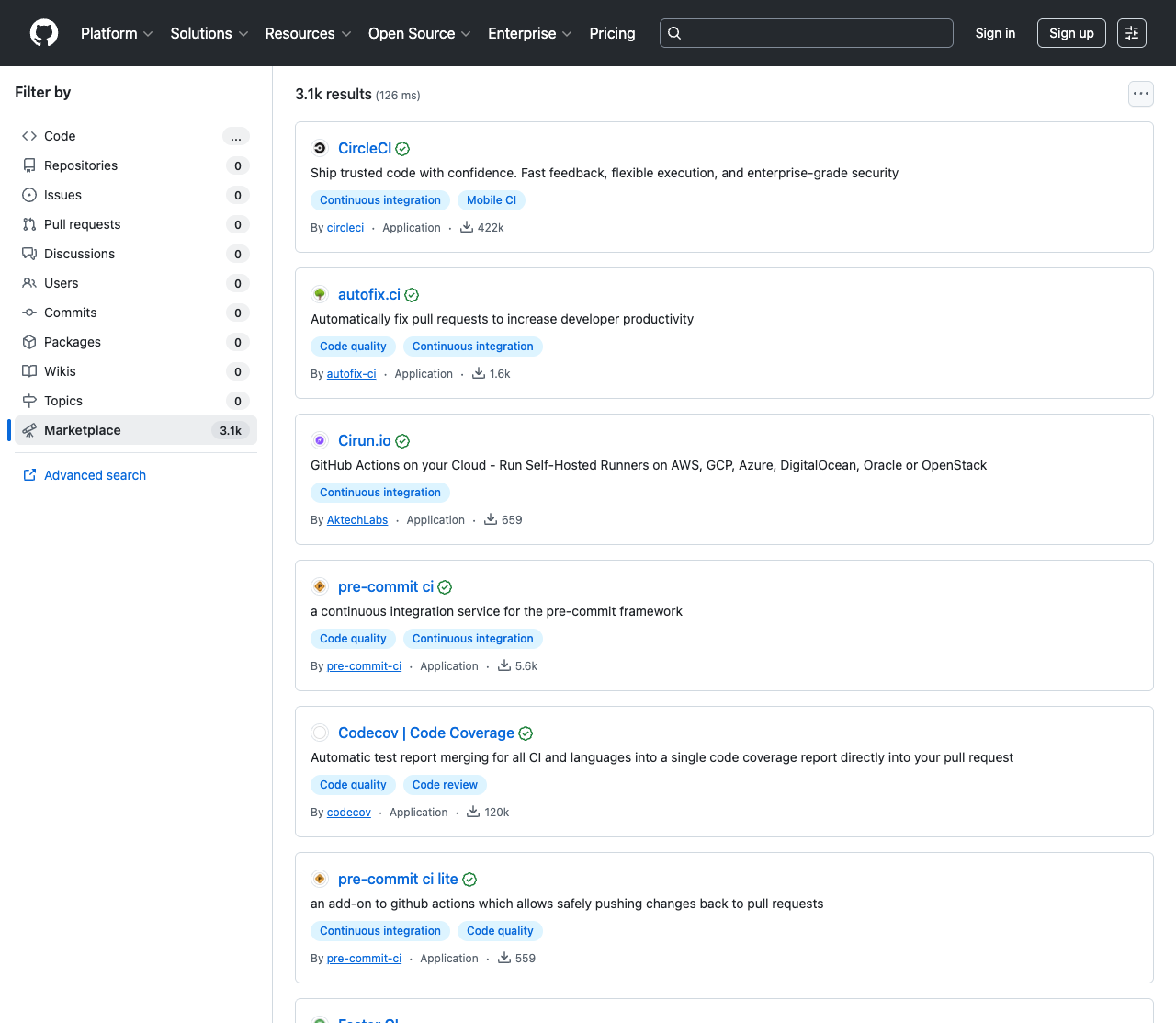
Task: Click verified badge next to pre-commit ci lite
Action: tap(469, 880)
